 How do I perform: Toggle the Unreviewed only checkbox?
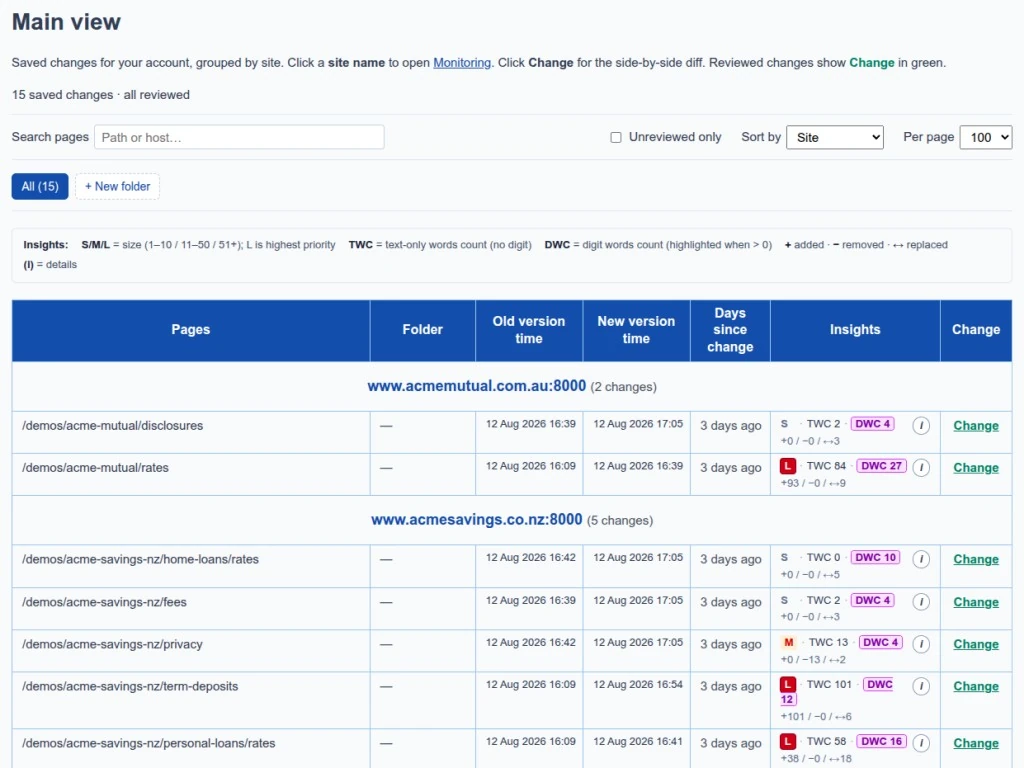tap(616, 137)
